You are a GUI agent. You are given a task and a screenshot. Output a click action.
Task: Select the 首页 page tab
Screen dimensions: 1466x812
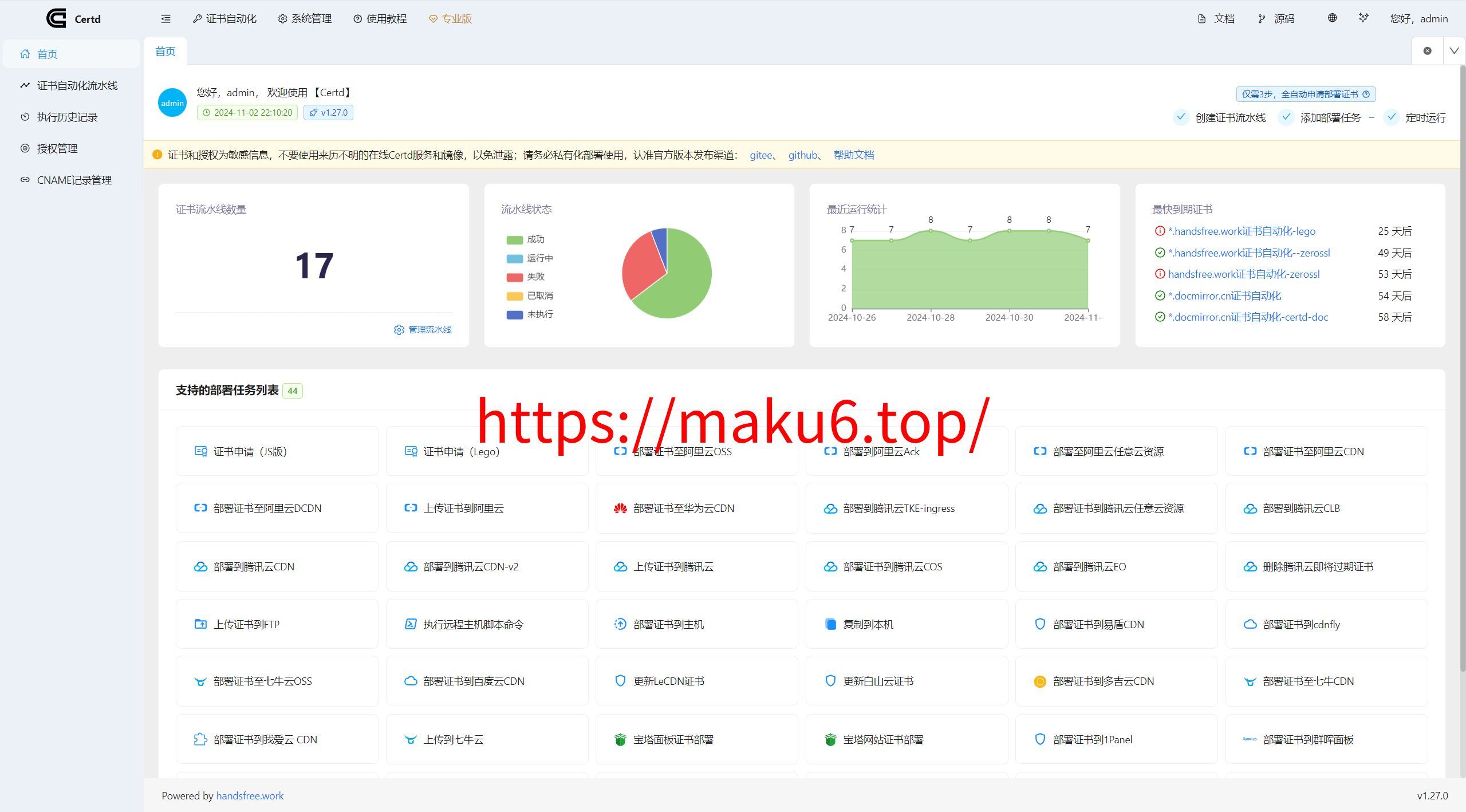pos(165,52)
